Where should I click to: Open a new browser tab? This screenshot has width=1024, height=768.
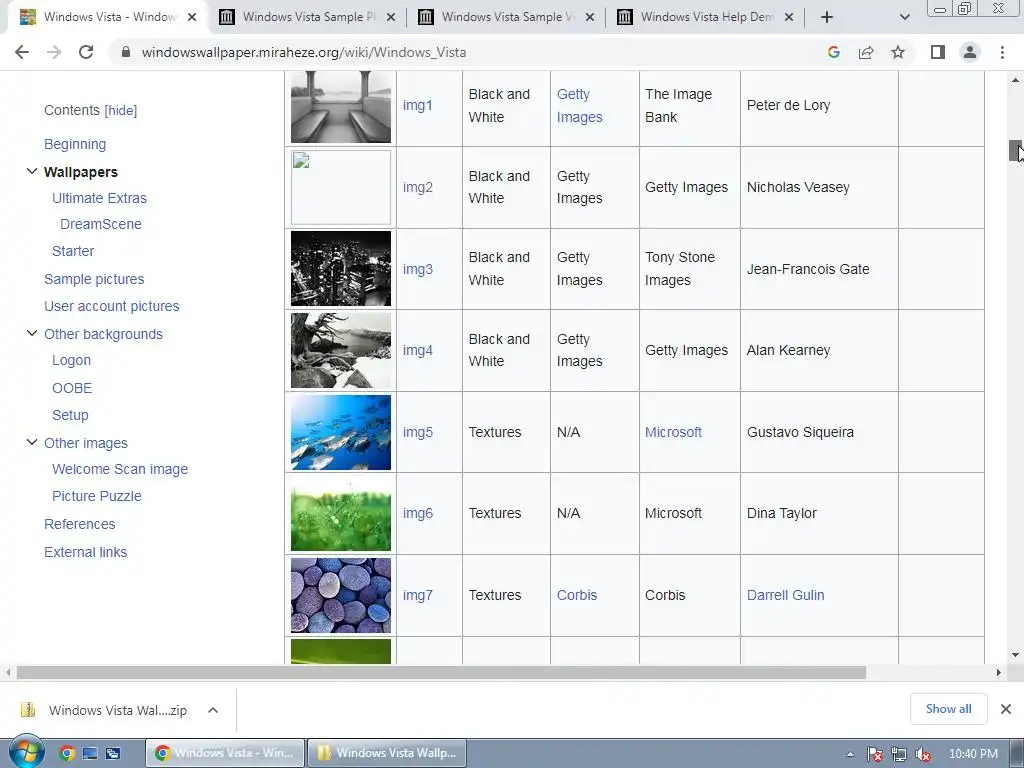pyautogui.click(x=827, y=17)
